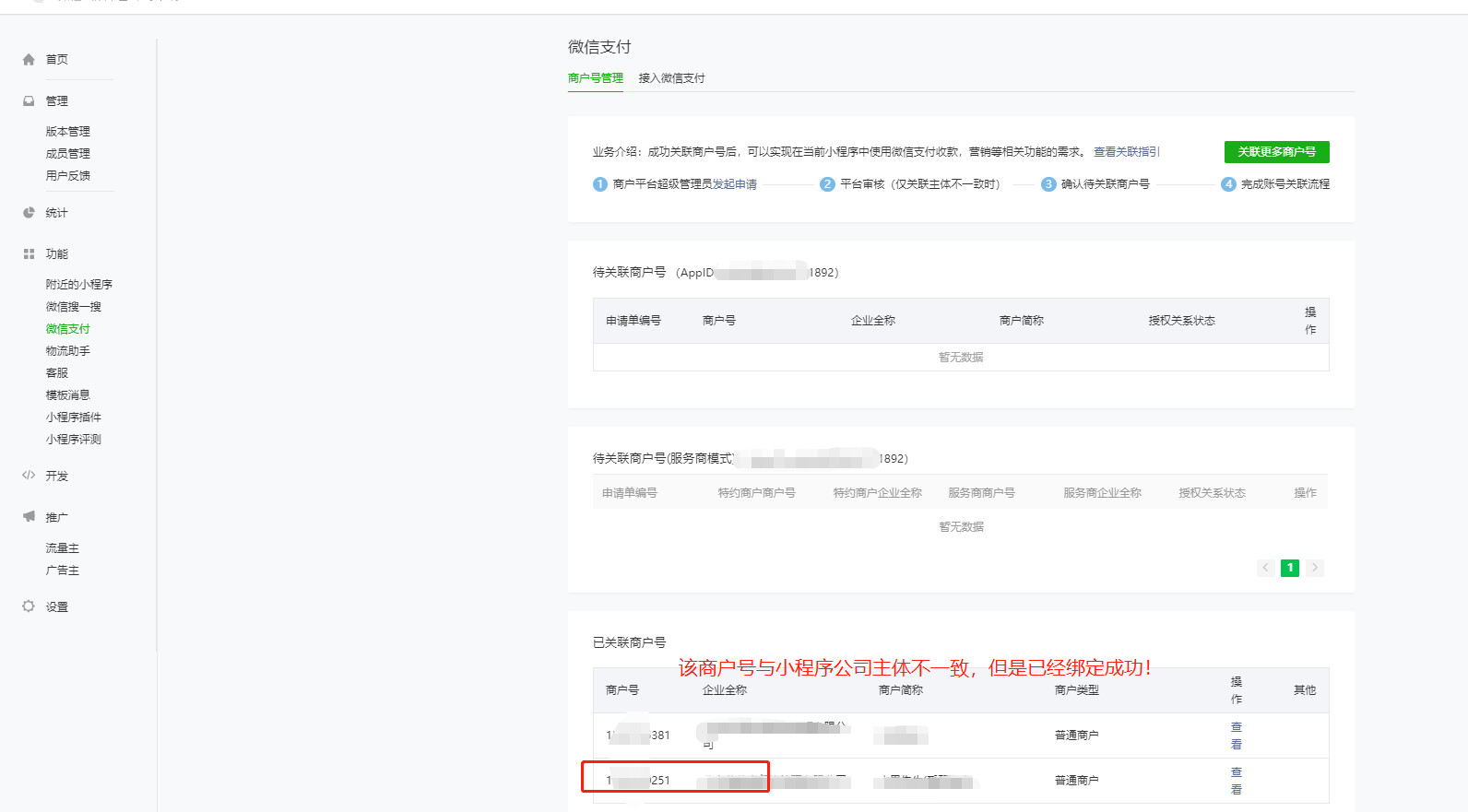The image size is (1468, 812).
Task: Open 用户反馈 in the sidebar
Action: point(68,176)
